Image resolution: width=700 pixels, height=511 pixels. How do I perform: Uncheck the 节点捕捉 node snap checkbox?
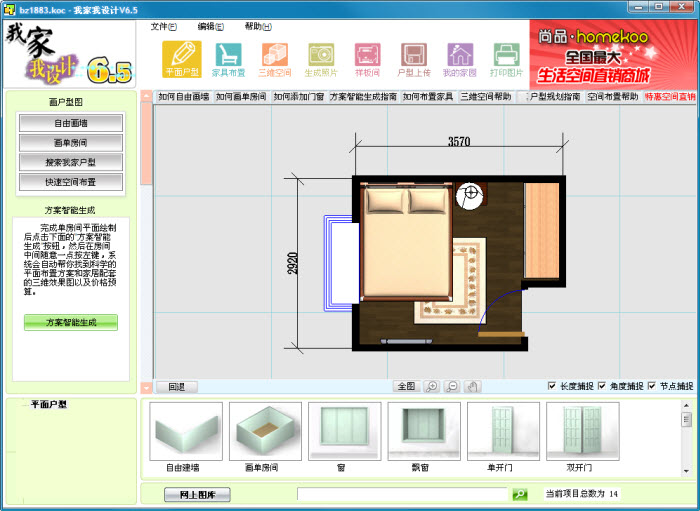coord(653,386)
